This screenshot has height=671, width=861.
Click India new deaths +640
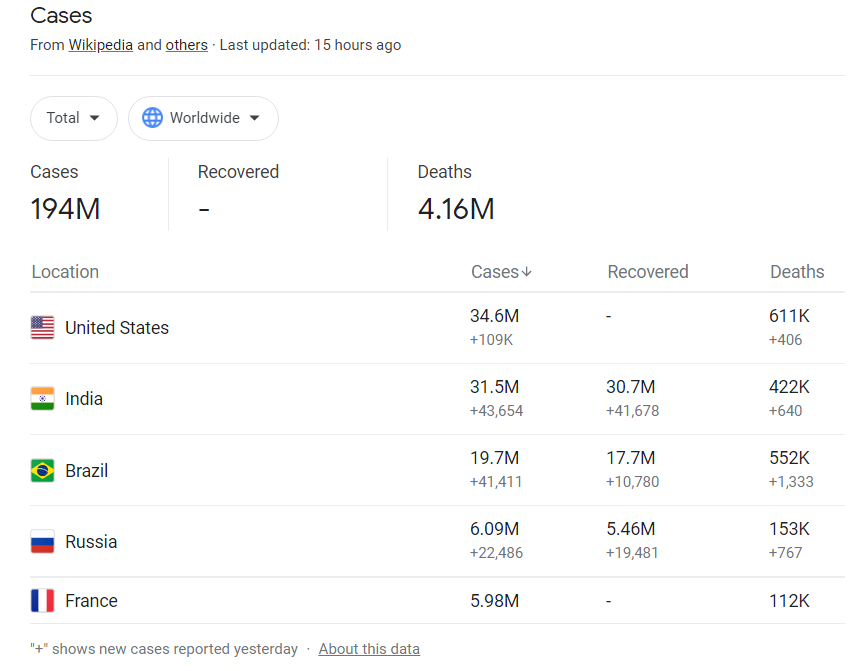point(785,411)
